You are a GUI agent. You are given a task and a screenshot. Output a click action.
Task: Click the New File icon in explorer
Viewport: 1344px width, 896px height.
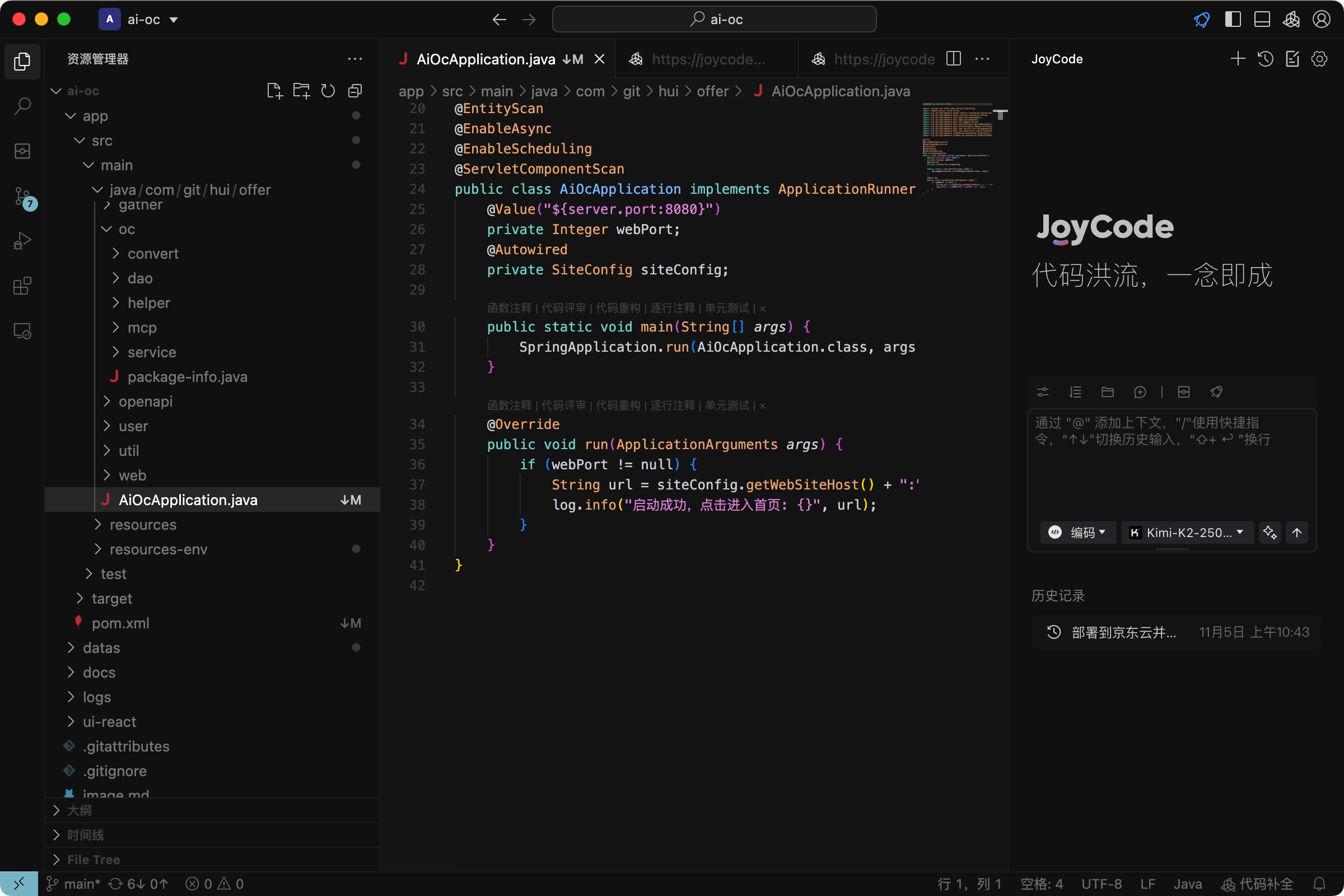274,91
